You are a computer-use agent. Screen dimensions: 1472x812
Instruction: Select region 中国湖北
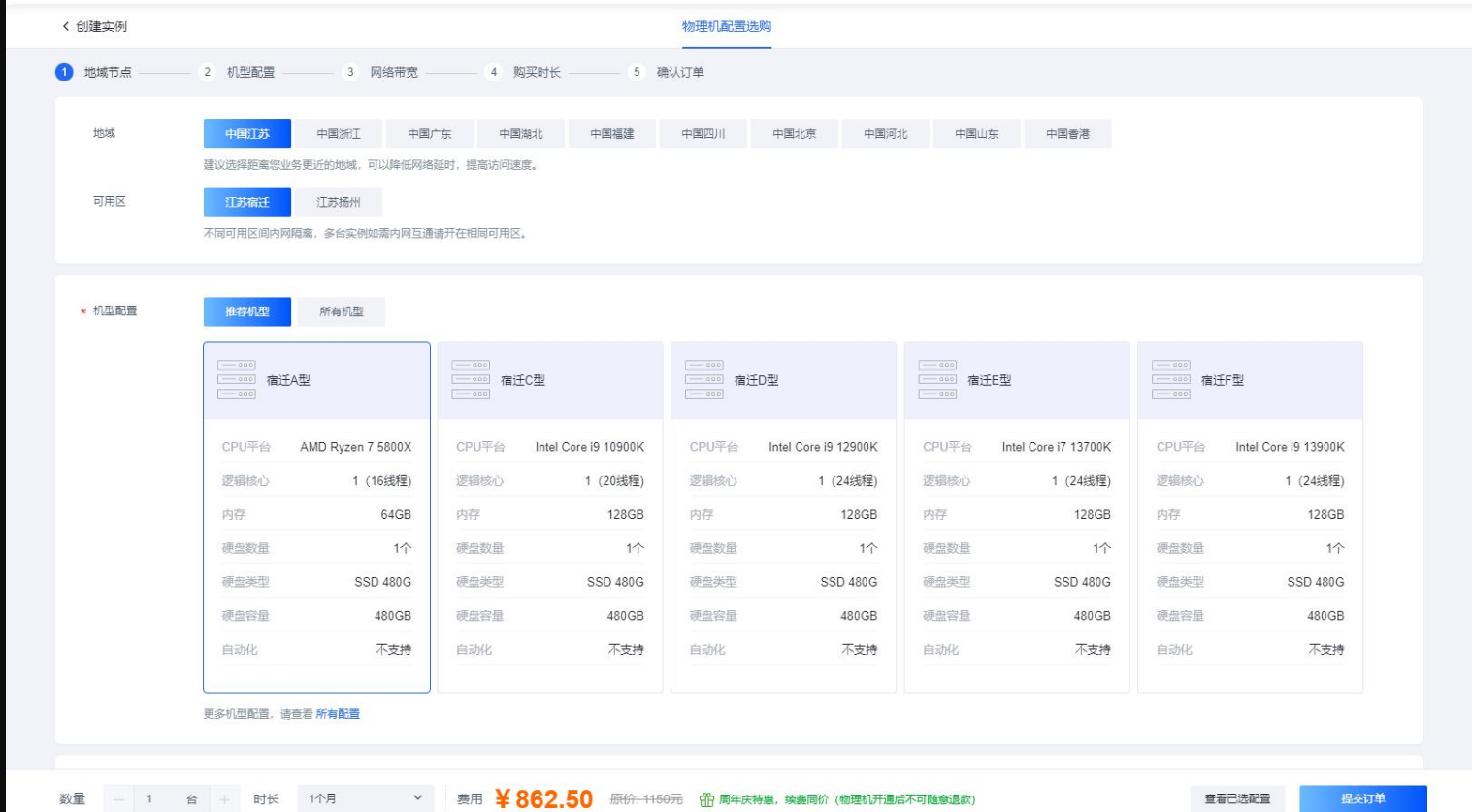pyautogui.click(x=521, y=134)
